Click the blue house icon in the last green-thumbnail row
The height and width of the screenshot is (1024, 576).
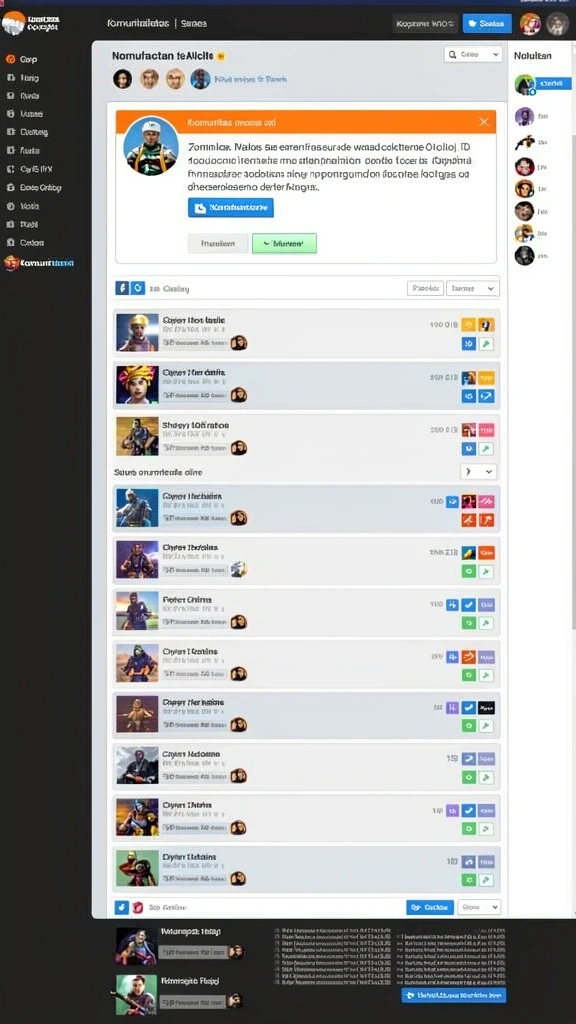pyautogui.click(x=468, y=862)
